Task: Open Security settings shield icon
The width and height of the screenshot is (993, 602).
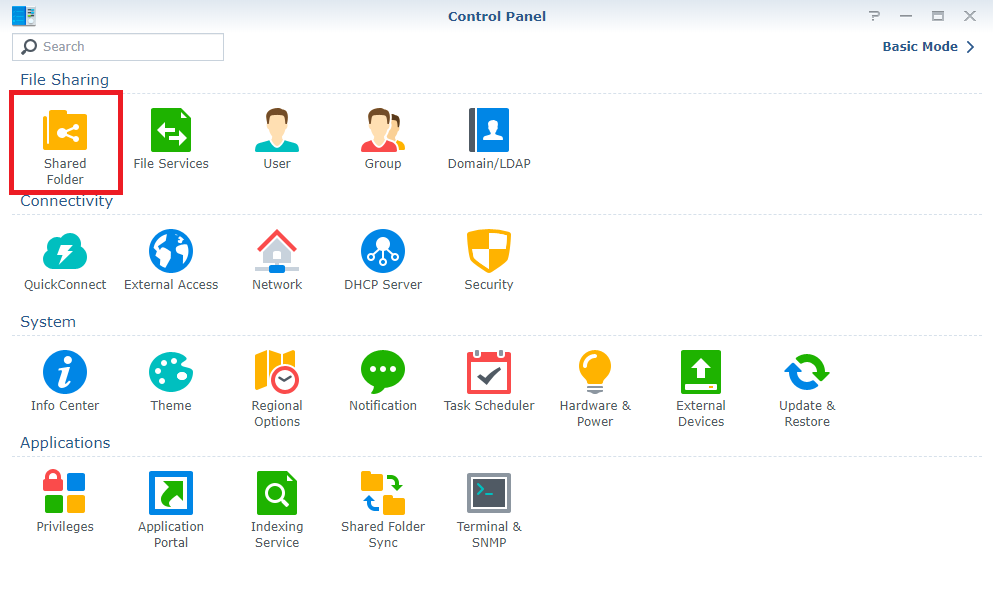Action: coord(489,253)
